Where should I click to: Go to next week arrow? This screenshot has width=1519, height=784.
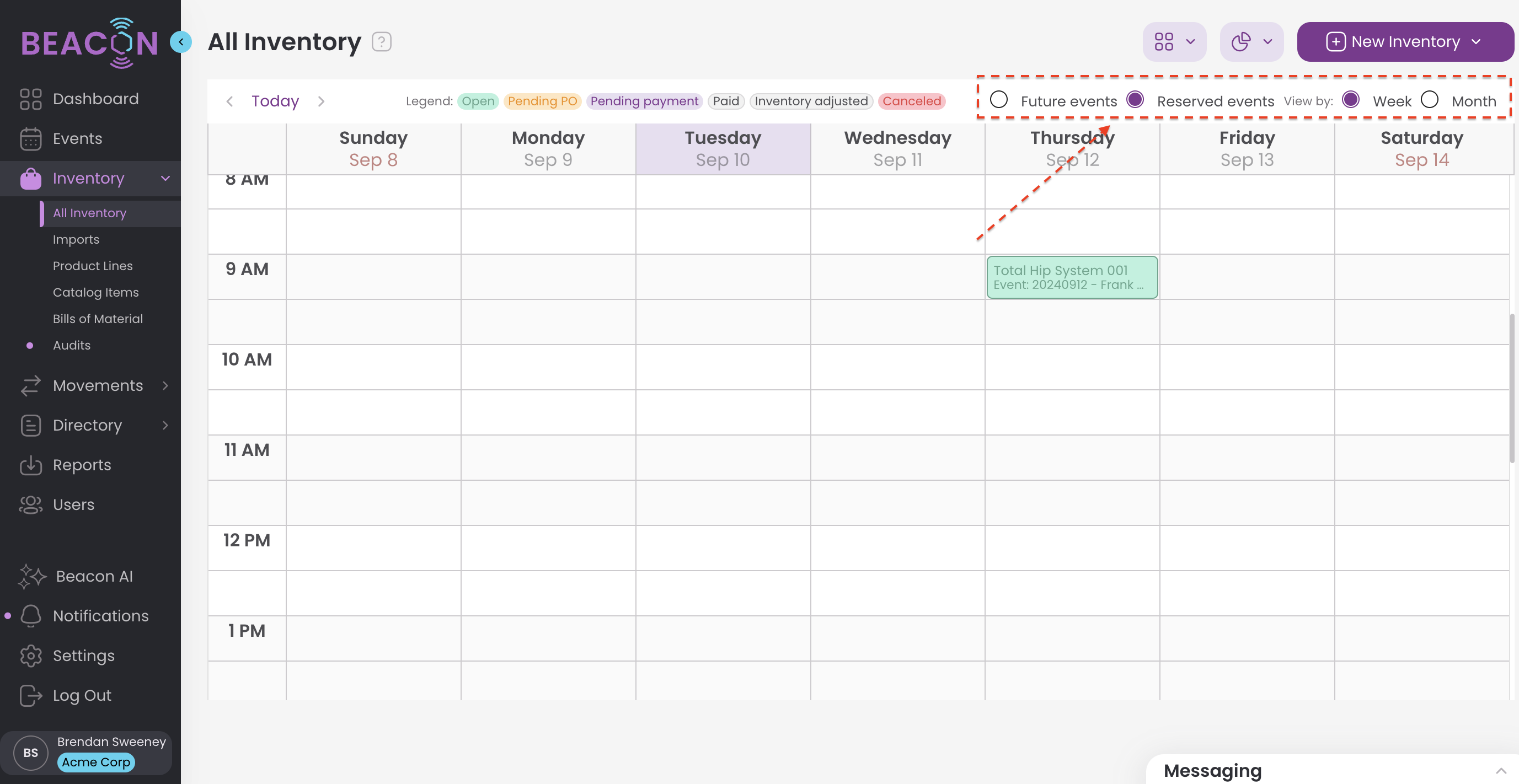[x=321, y=101]
